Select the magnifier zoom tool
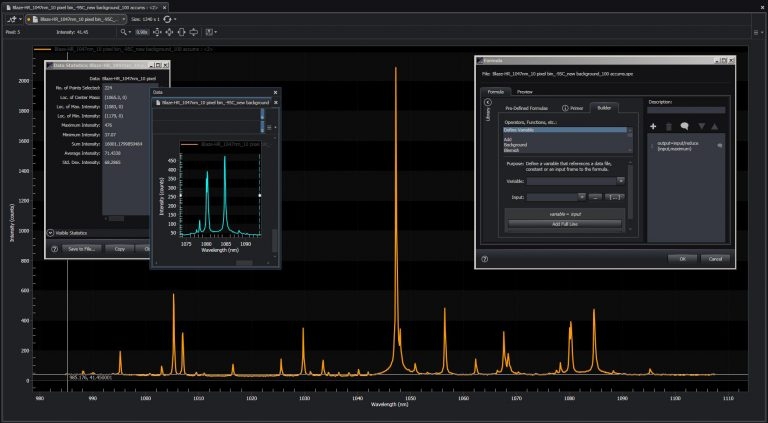Screen dimensions: 768x423 click(x=123, y=32)
